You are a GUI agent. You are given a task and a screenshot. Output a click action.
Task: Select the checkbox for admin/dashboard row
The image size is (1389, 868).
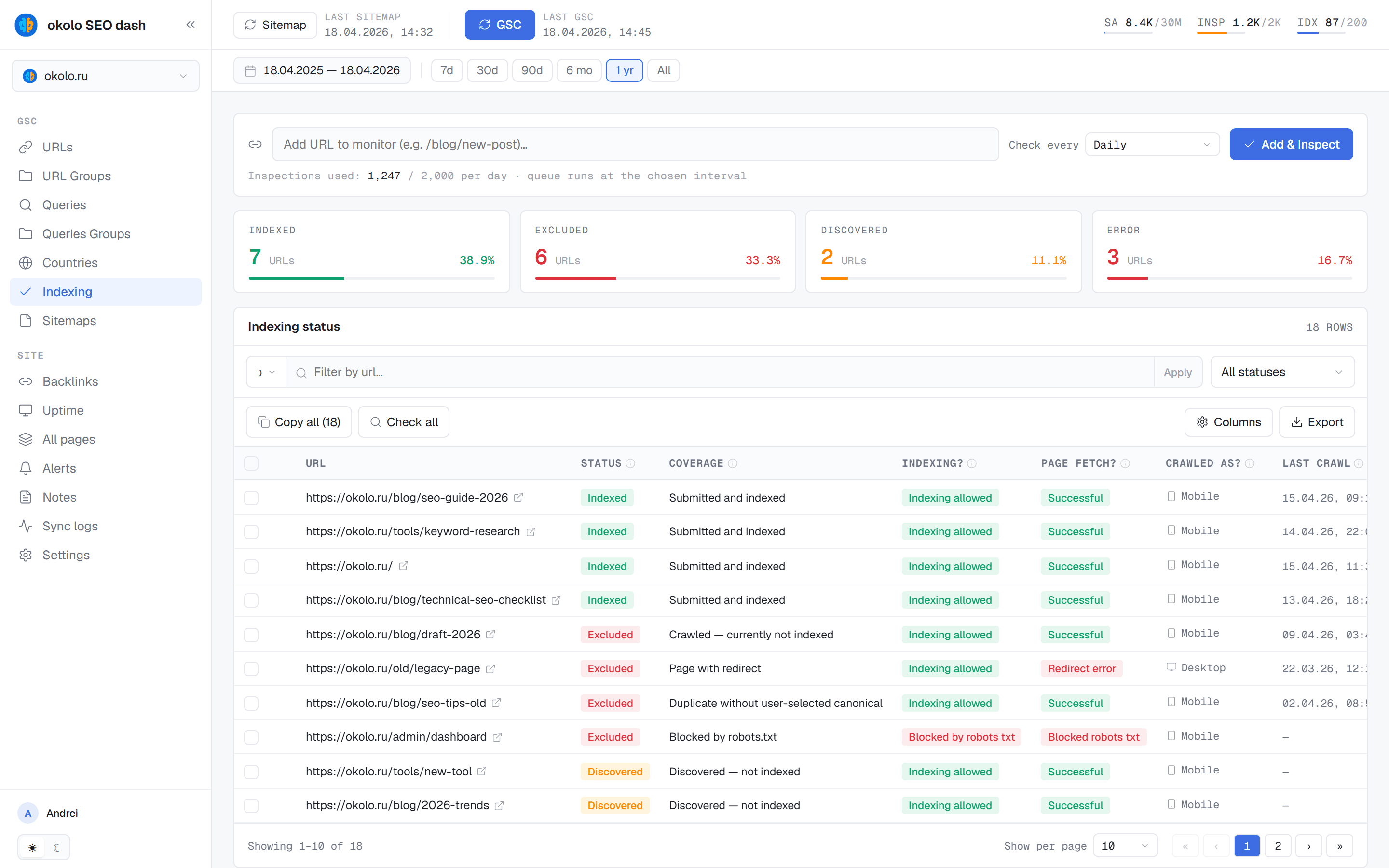tap(251, 737)
